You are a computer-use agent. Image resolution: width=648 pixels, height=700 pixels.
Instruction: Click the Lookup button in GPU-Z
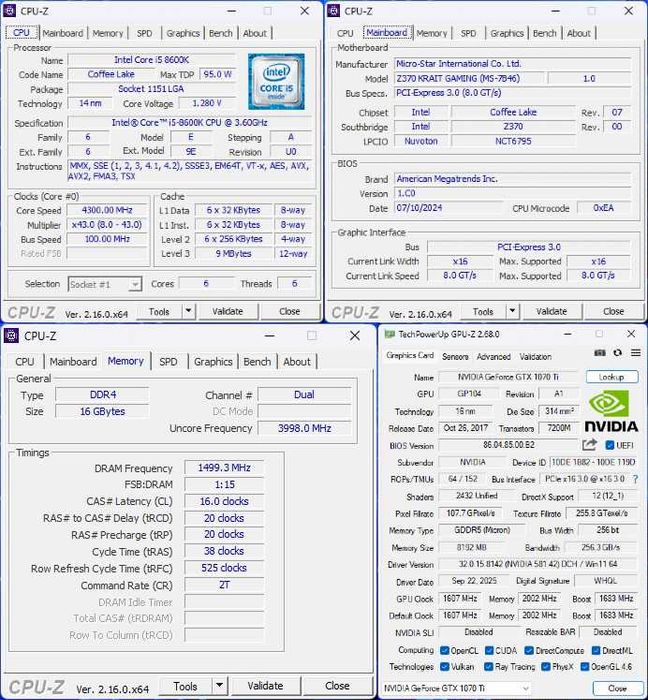[x=612, y=377]
